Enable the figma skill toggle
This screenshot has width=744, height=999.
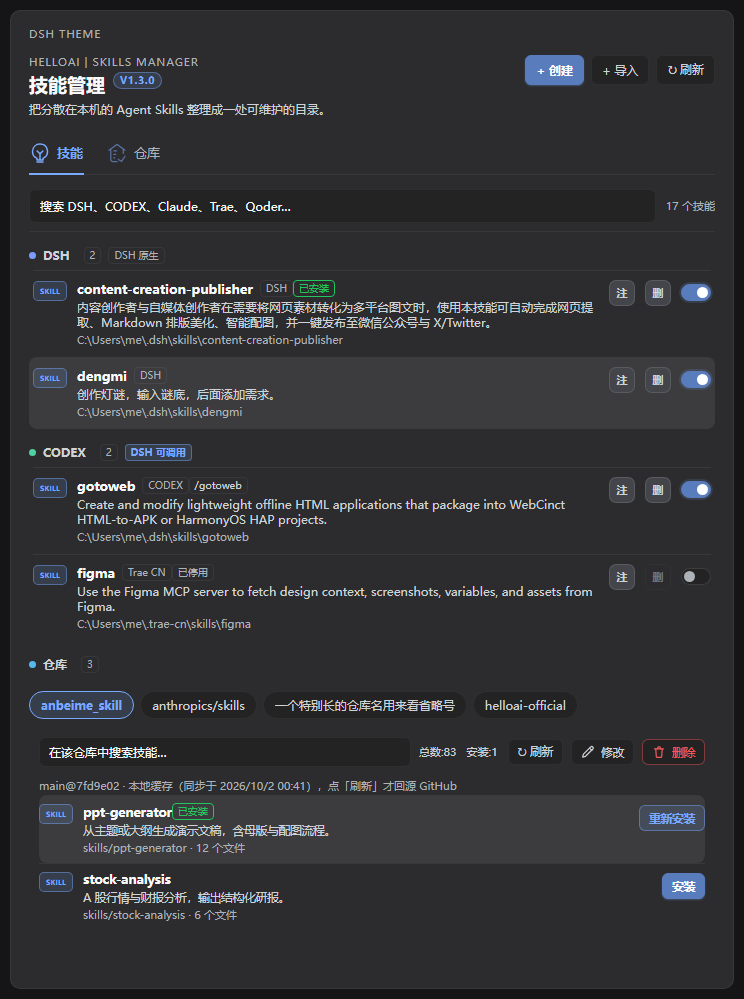click(696, 577)
